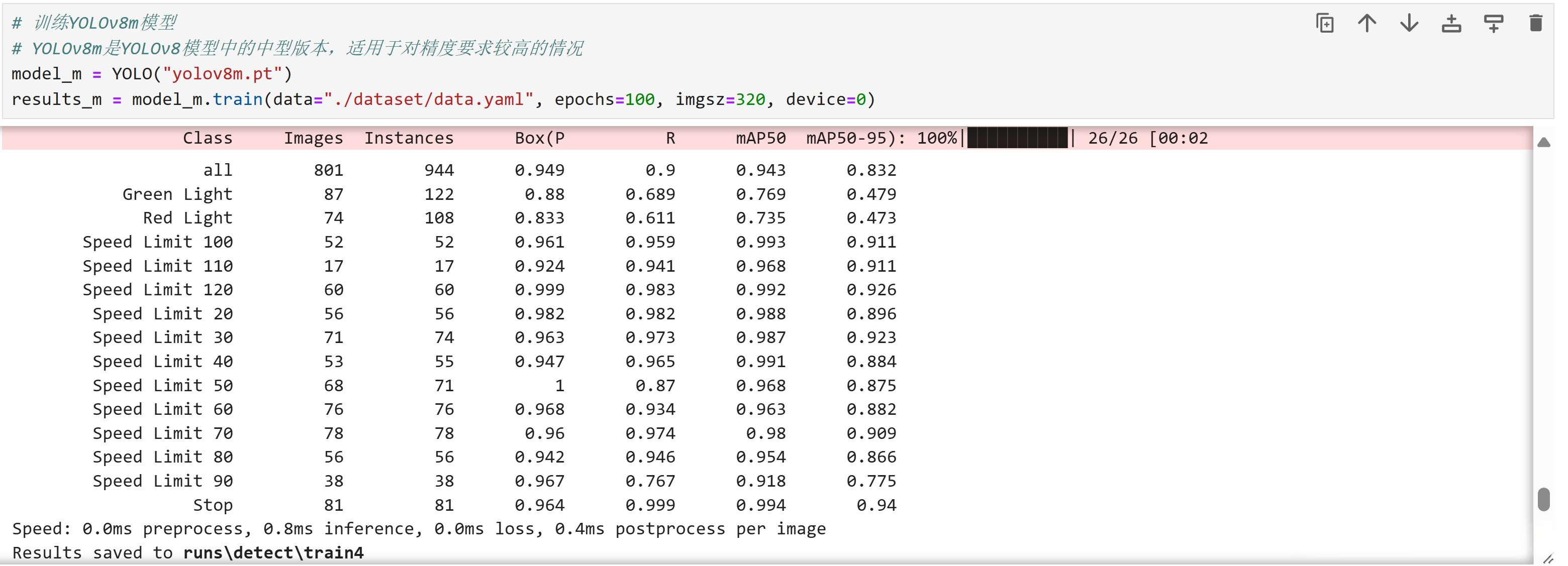The height and width of the screenshot is (566, 1568).
Task: Click the Green Light class row label
Action: (x=177, y=194)
